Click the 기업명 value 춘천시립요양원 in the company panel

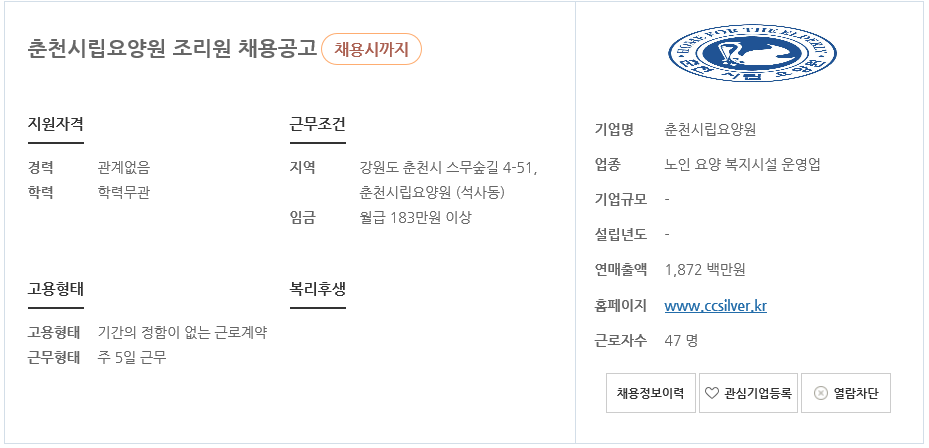710,130
